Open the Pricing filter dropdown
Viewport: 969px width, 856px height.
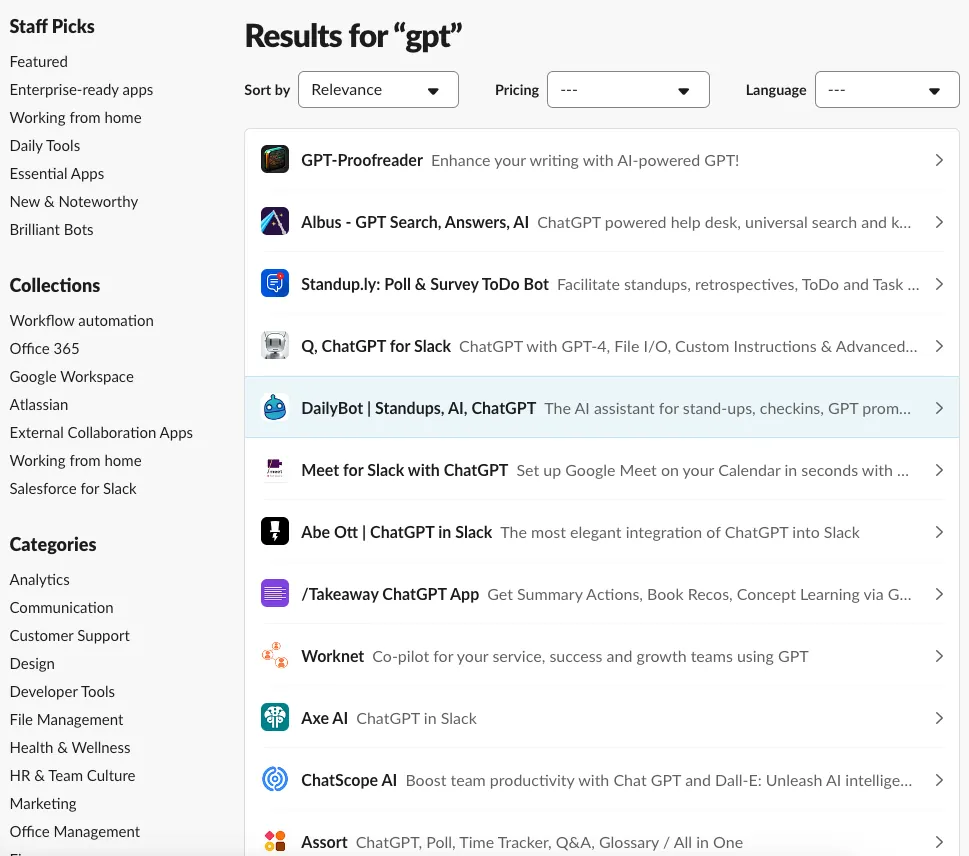628,90
